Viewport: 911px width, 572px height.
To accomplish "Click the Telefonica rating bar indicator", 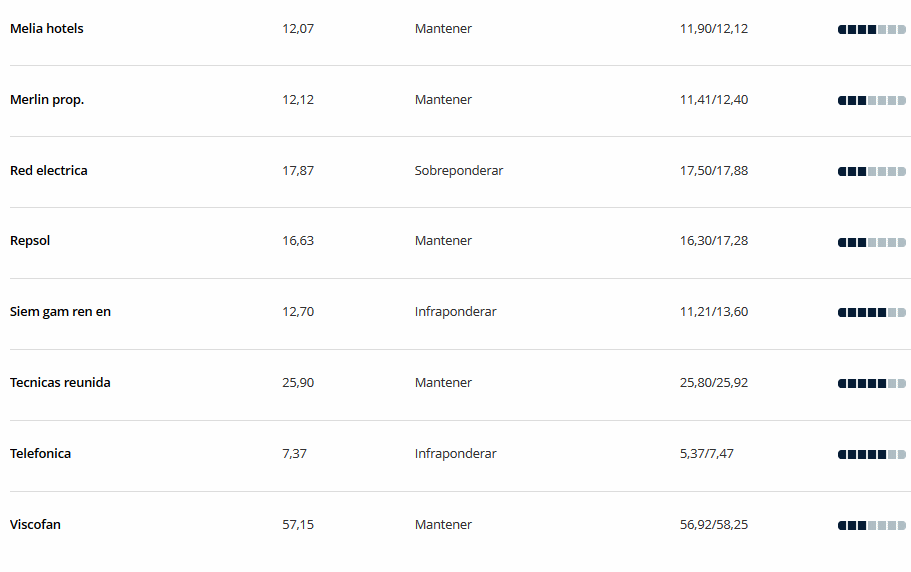I will click(x=871, y=454).
